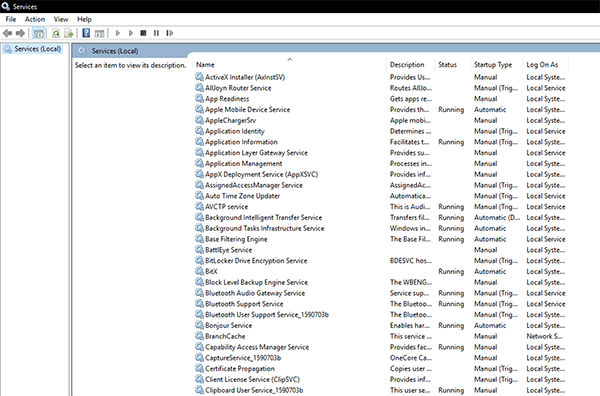Sort by Log On As column header
Screen dimensions: 600x396
click(542, 65)
